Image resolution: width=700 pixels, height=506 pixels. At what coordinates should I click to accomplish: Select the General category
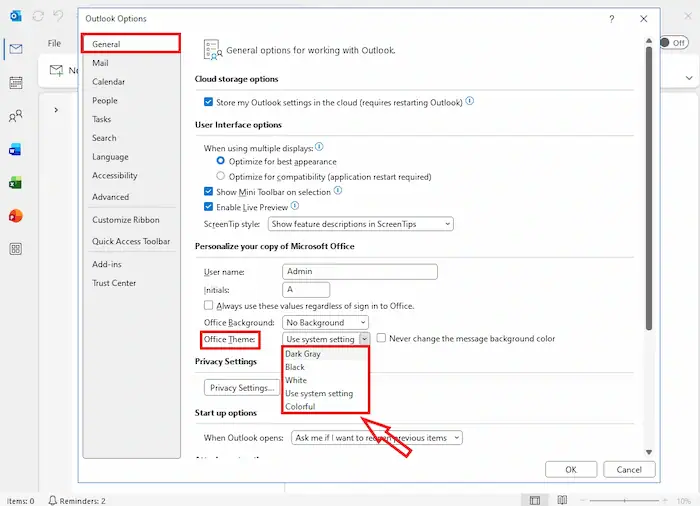click(131, 44)
